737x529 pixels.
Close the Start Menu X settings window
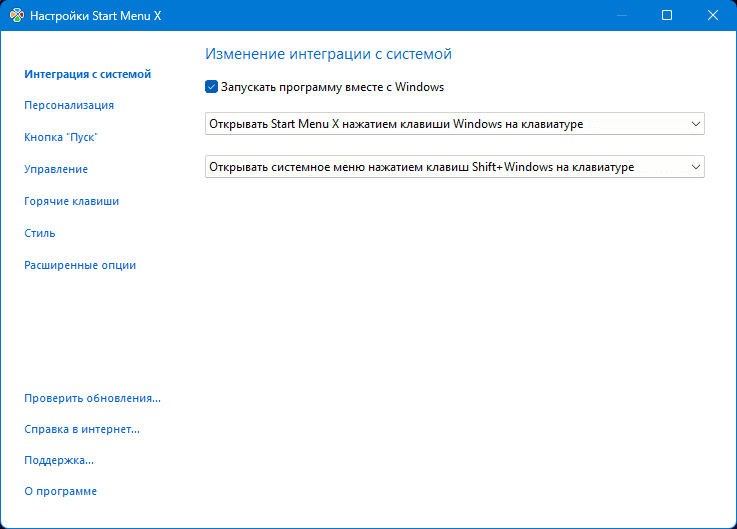[x=713, y=16]
